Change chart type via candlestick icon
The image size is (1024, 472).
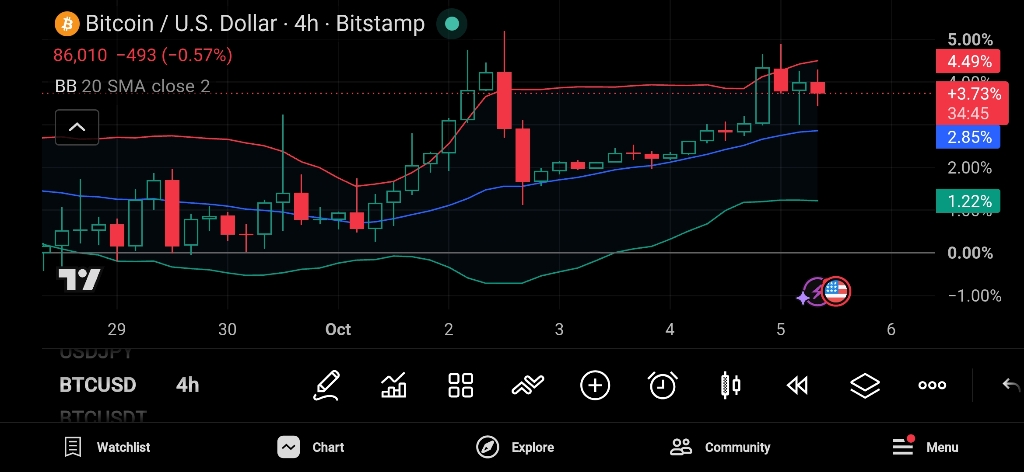pyautogui.click(x=730, y=385)
